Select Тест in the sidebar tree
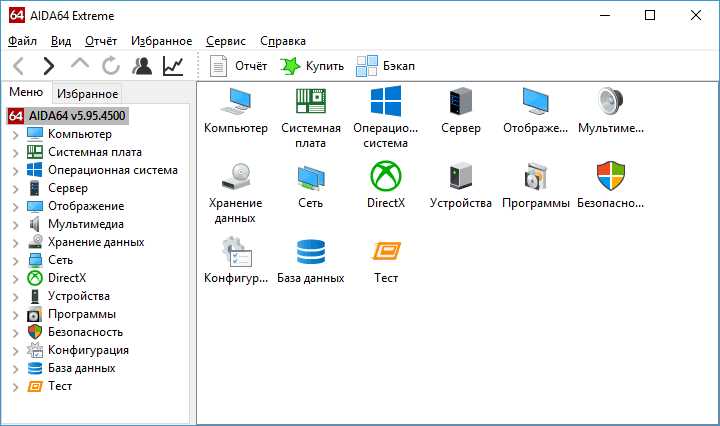 pos(60,386)
